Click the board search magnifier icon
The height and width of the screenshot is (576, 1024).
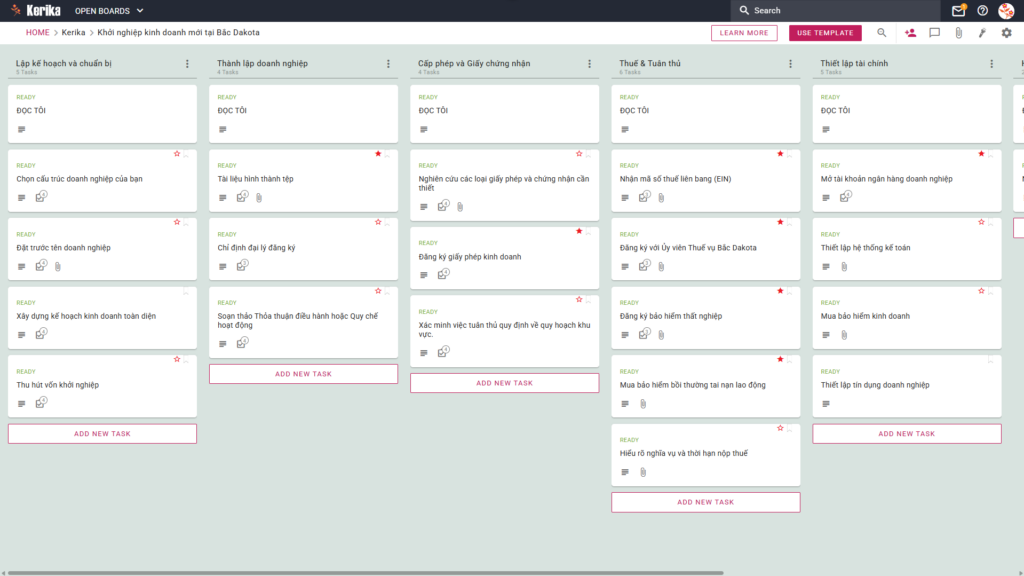click(882, 33)
